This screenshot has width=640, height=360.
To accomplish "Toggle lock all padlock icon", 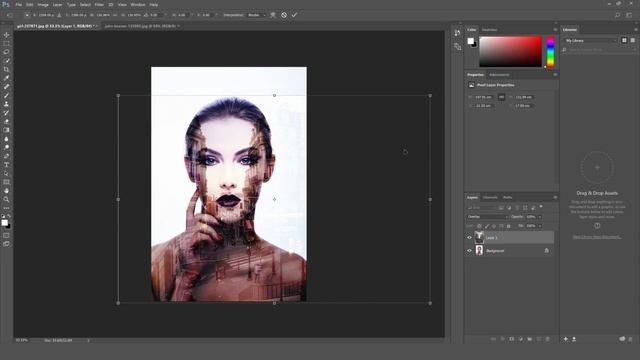I will (509, 226).
